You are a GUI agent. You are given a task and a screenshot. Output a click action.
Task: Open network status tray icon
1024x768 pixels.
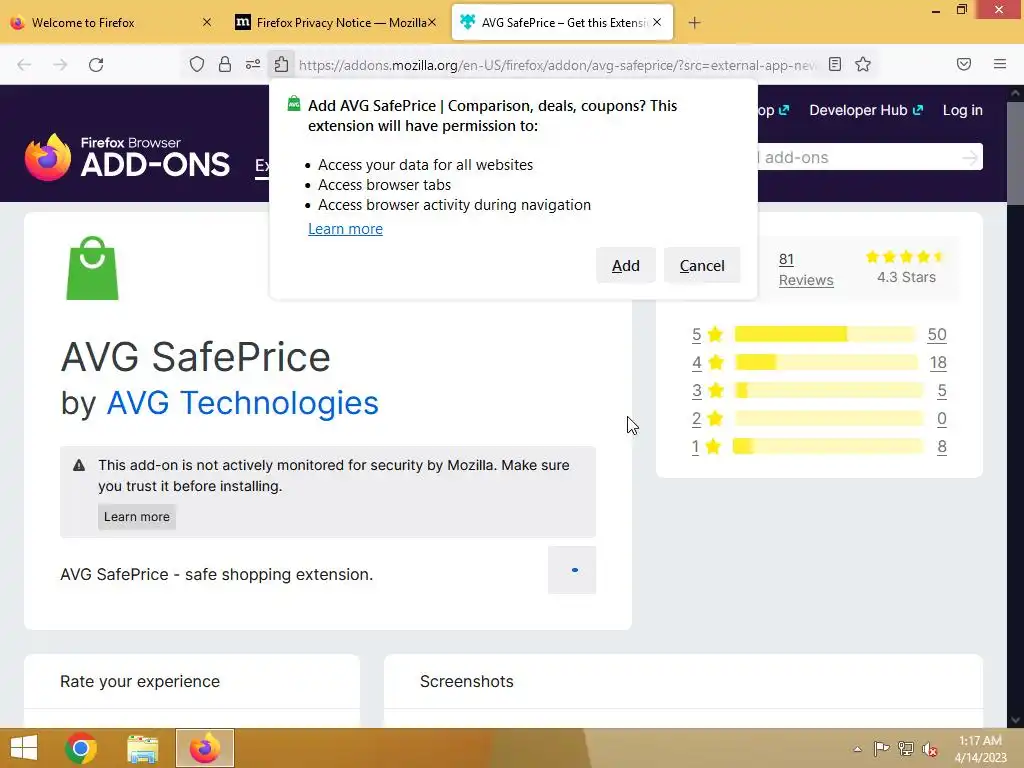(x=906, y=749)
